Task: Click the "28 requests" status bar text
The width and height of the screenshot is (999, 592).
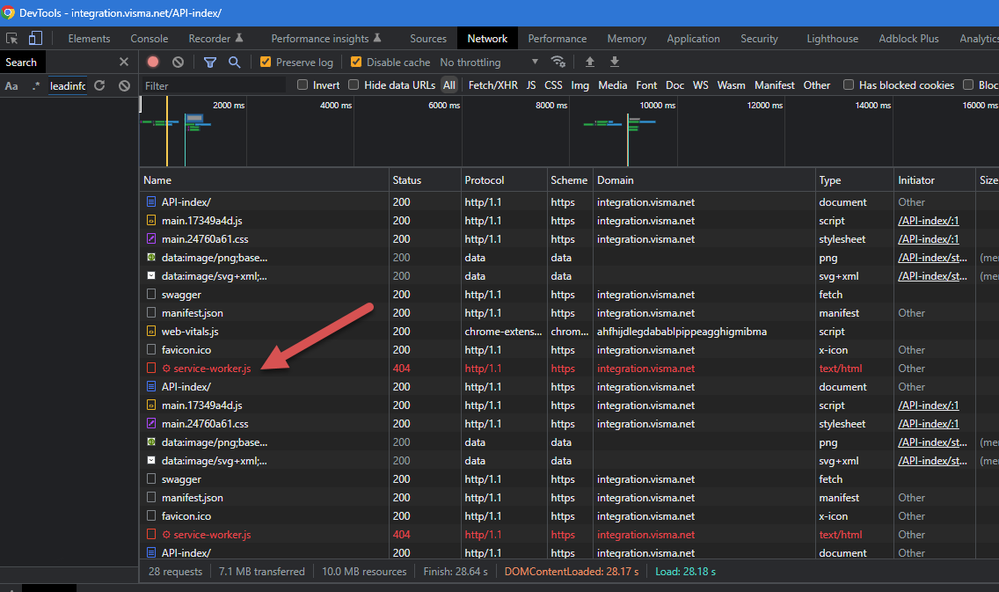Action: 175,572
